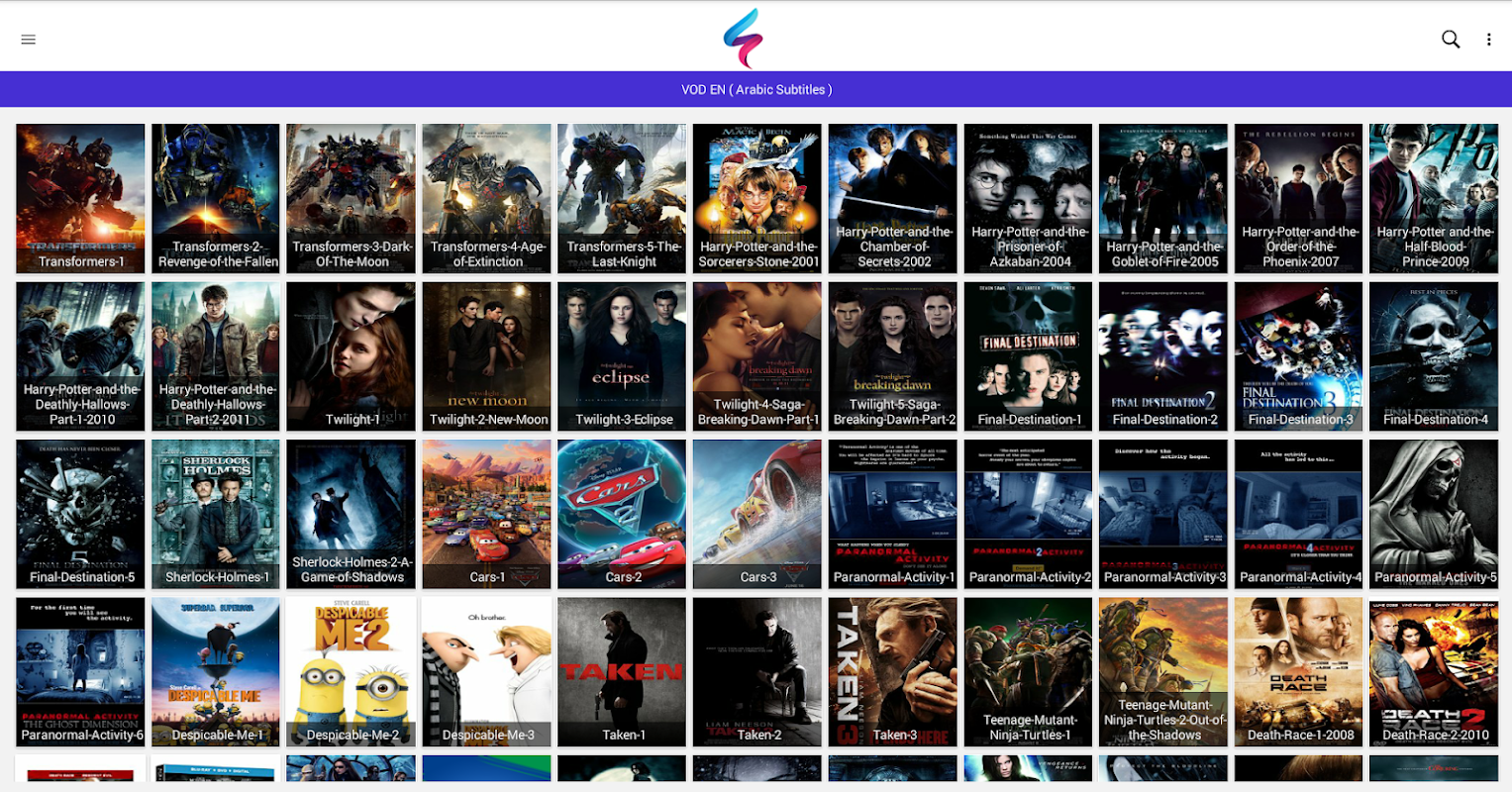
Task: Open Taken-2 movie
Action: (x=757, y=671)
